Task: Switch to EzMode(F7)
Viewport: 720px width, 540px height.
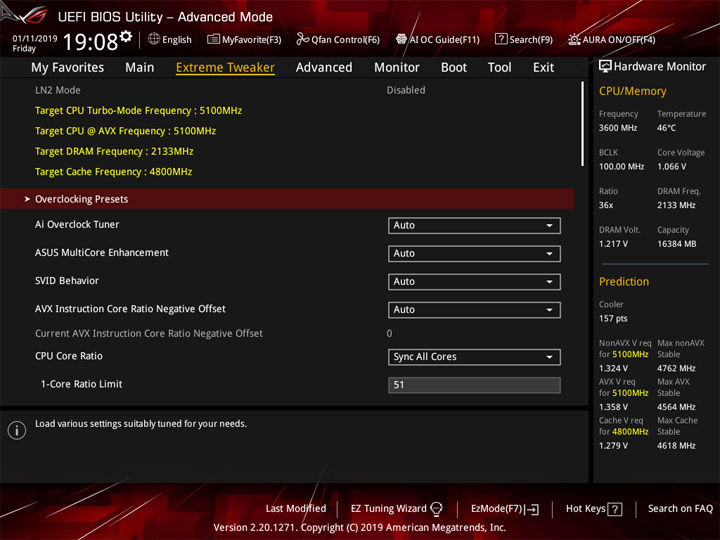Action: pos(505,509)
